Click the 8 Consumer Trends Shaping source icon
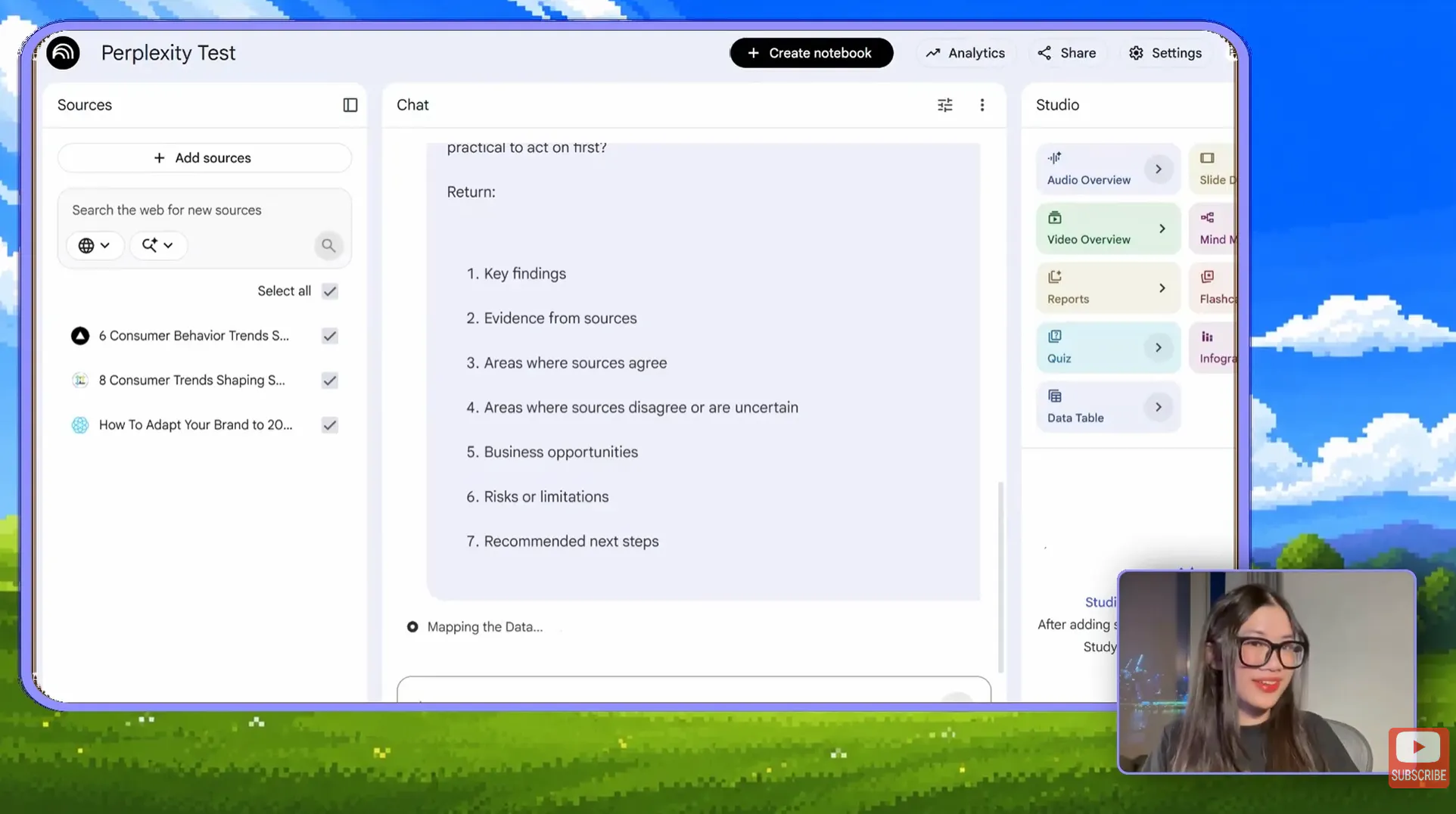This screenshot has height=814, width=1456. click(79, 381)
